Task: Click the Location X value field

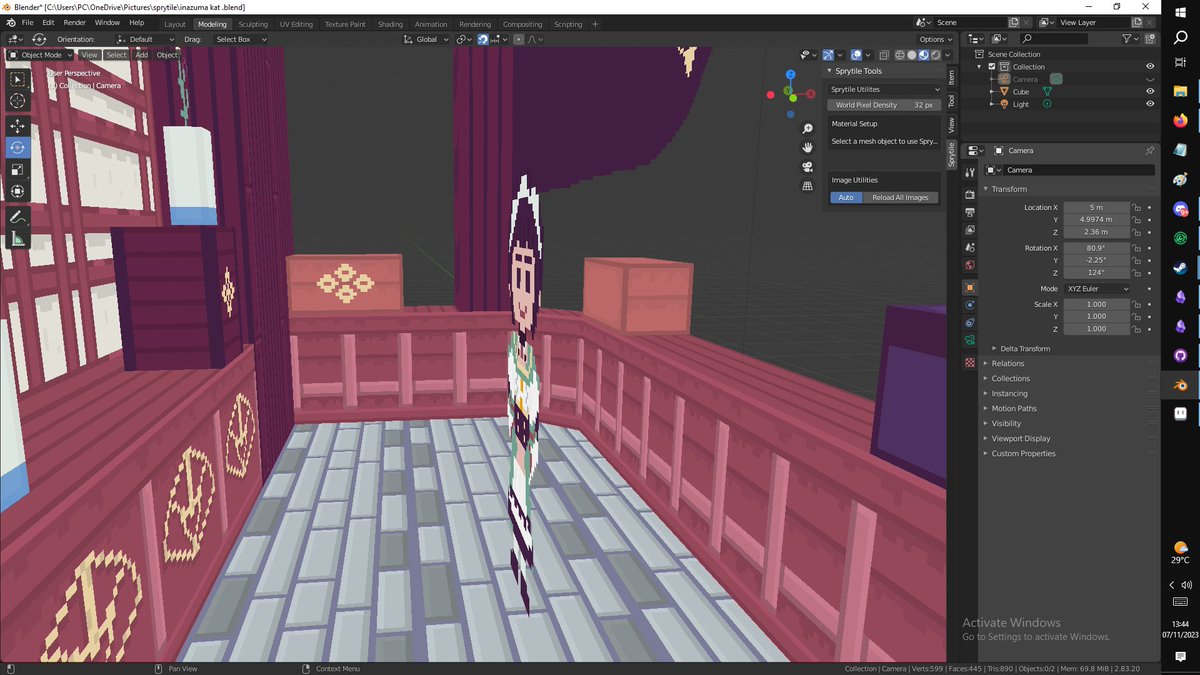Action: coord(1096,207)
